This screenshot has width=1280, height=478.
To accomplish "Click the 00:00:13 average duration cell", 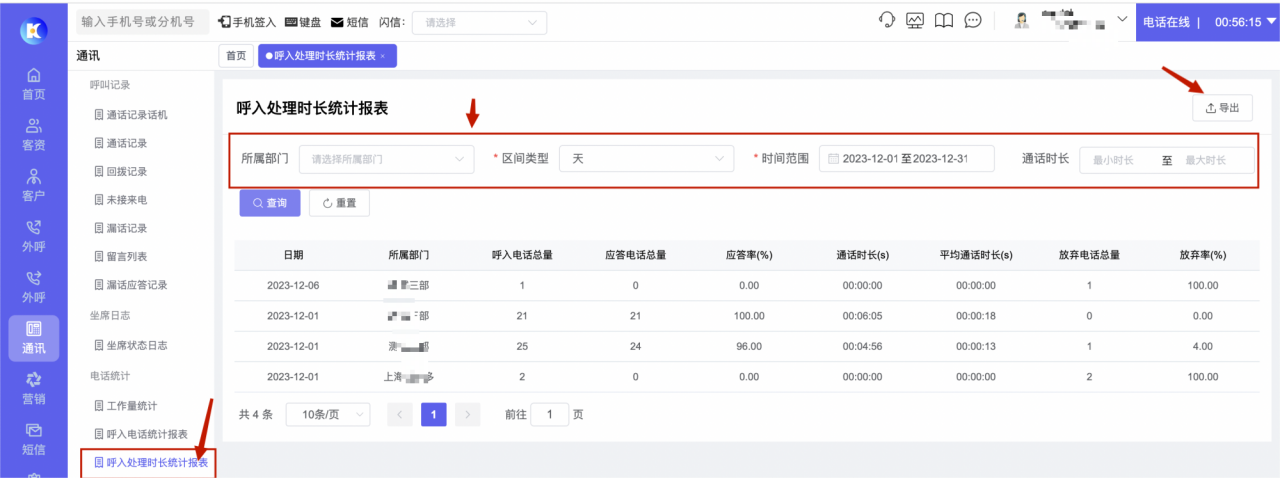I will click(x=976, y=346).
